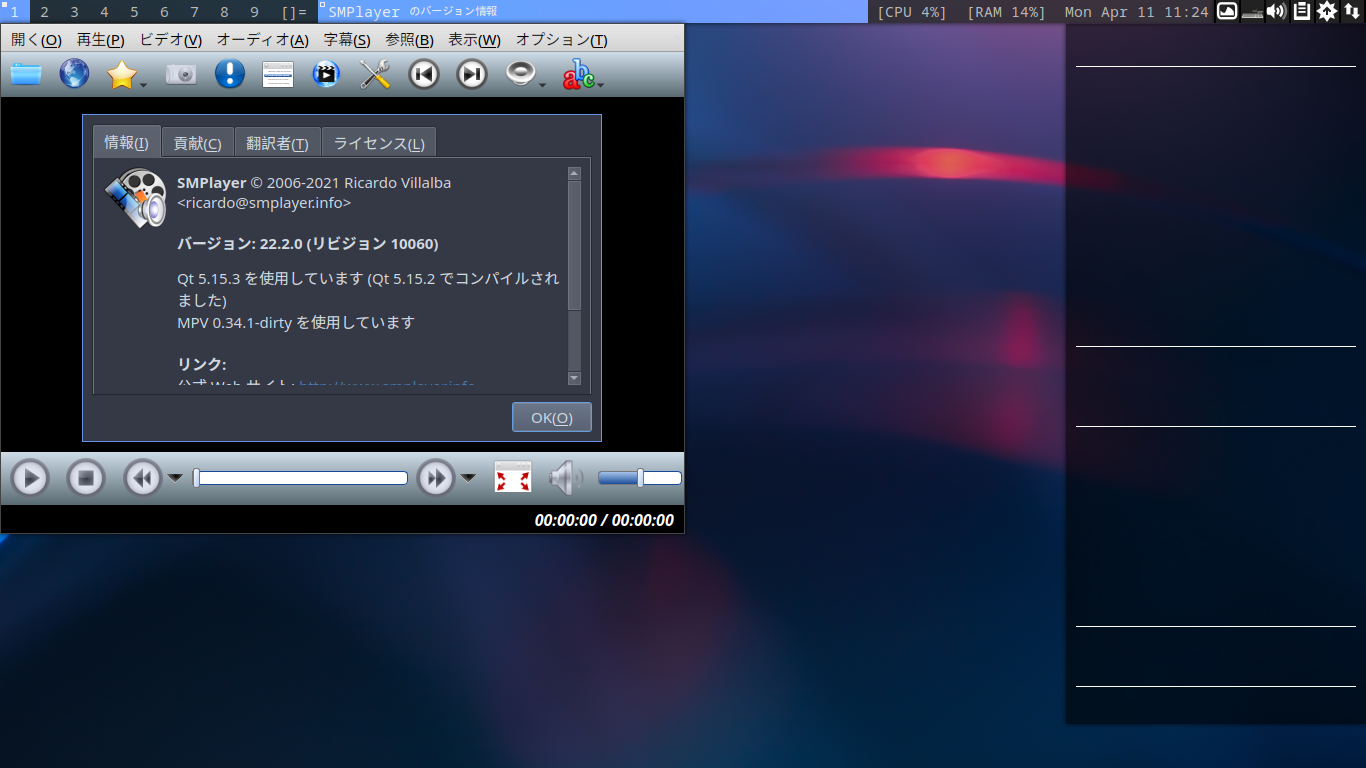Open favorites star icon

121,74
